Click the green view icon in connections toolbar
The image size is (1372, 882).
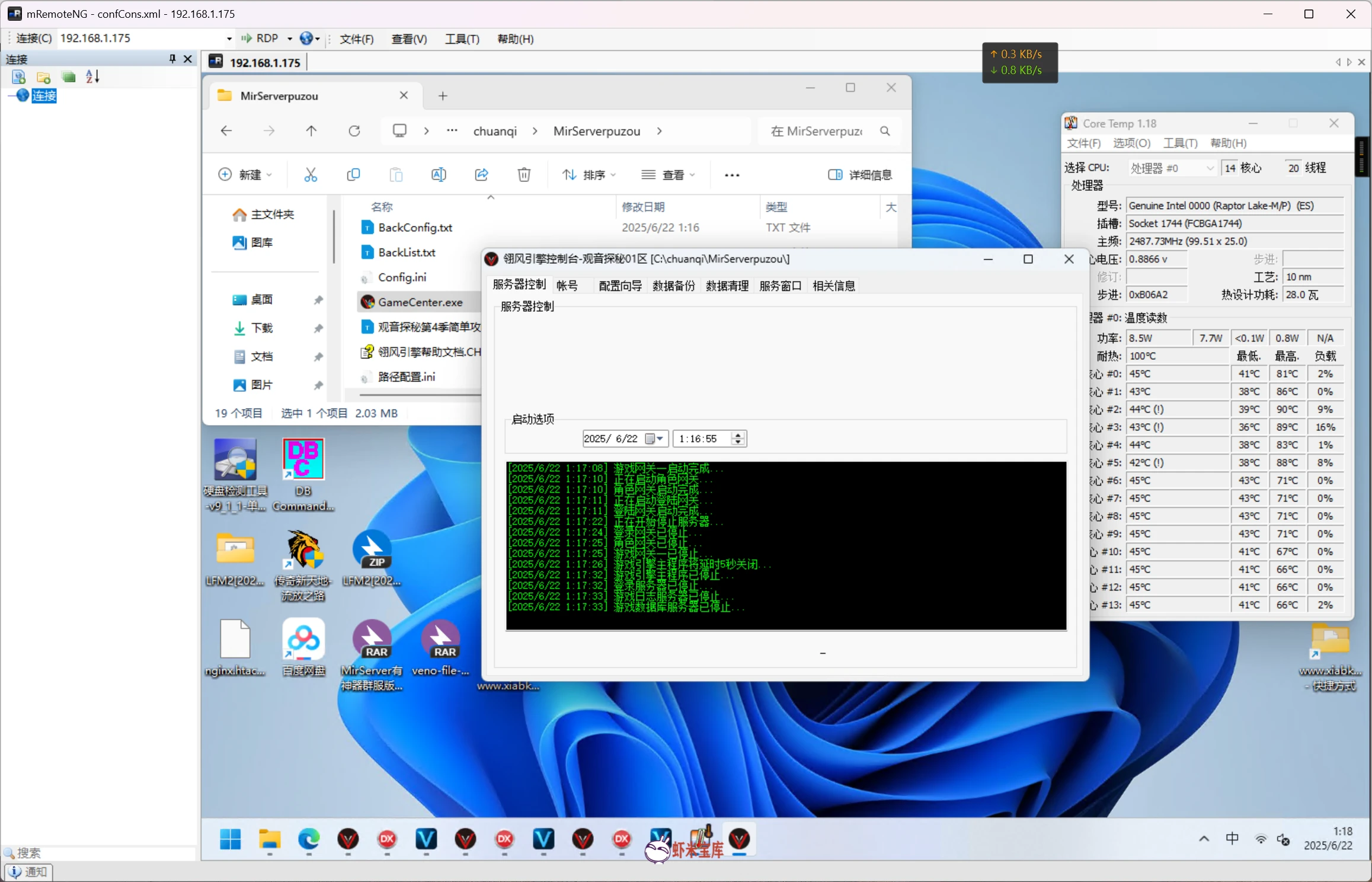(69, 77)
